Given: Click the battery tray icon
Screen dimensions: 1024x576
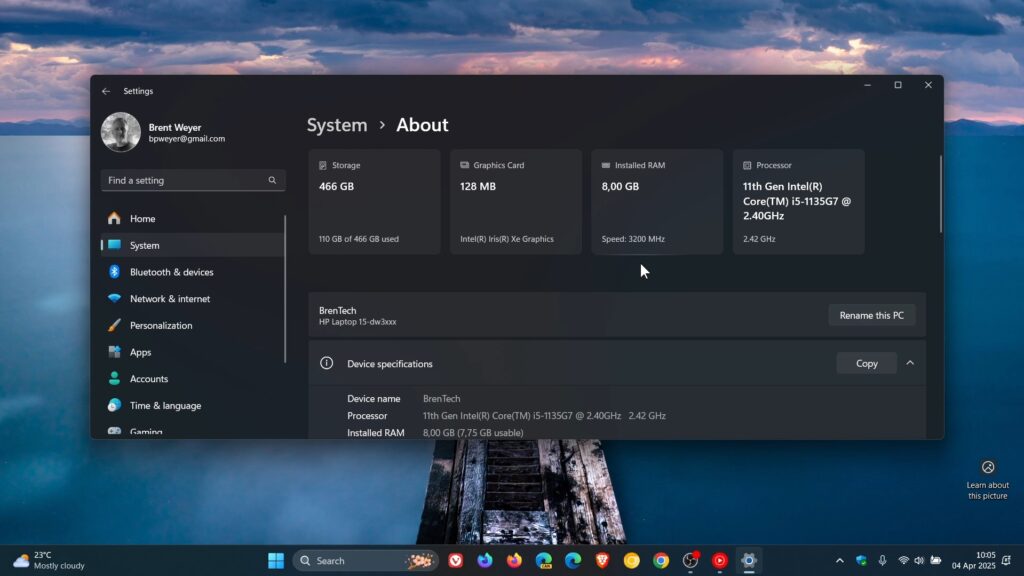Looking at the screenshot, I should click(x=936, y=561).
